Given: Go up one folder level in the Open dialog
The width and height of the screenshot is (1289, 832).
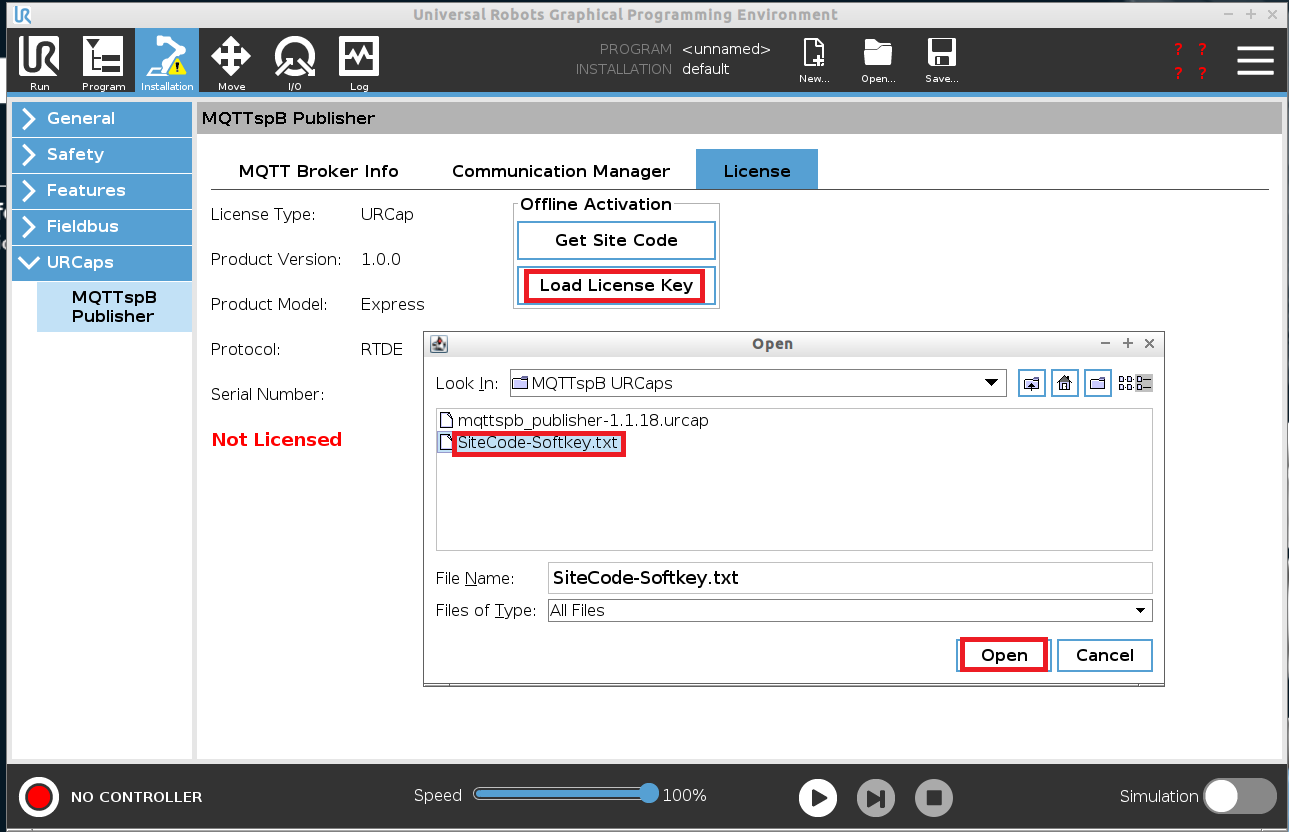Looking at the screenshot, I should (1032, 383).
